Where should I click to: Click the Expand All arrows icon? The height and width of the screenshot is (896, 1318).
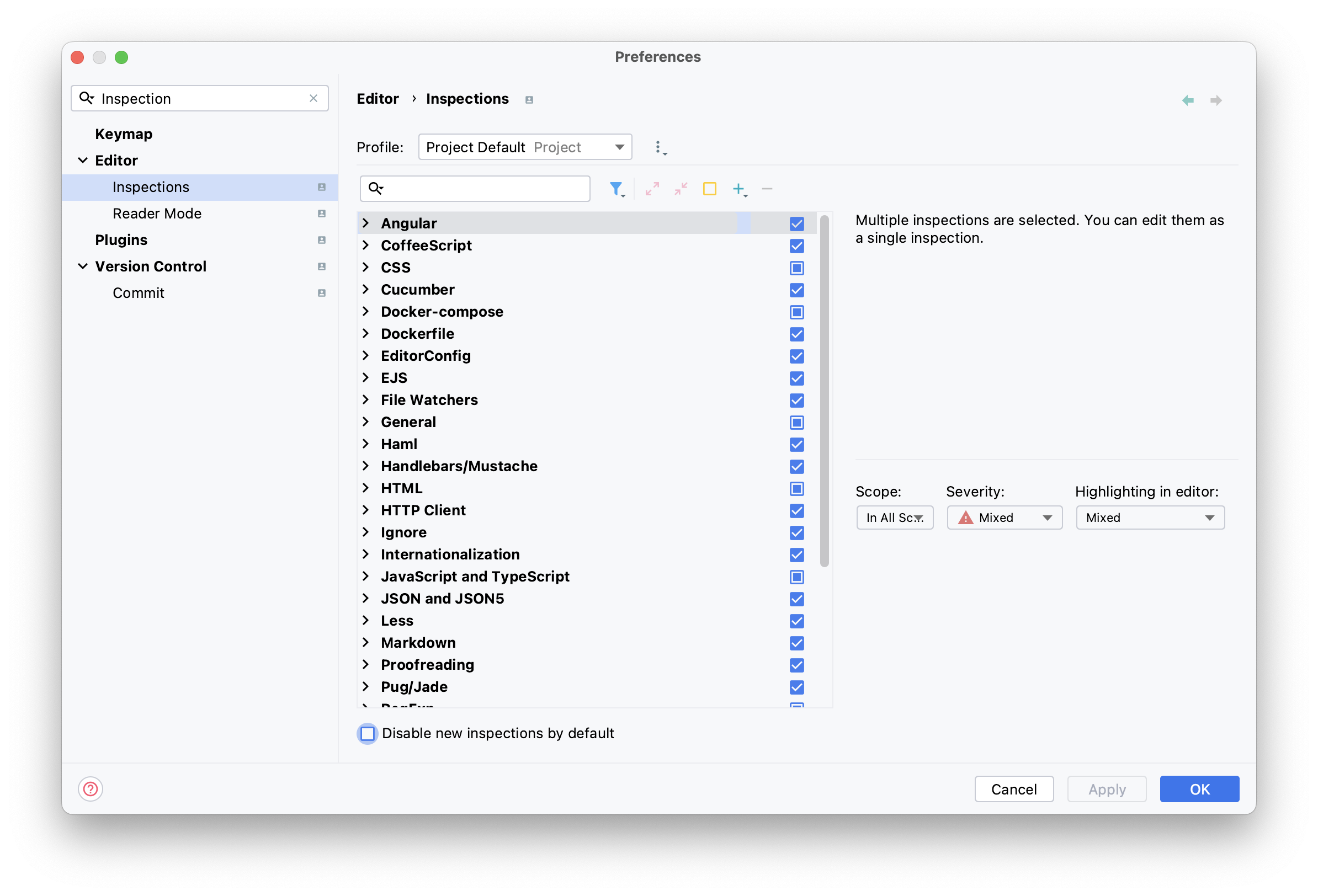click(x=652, y=189)
